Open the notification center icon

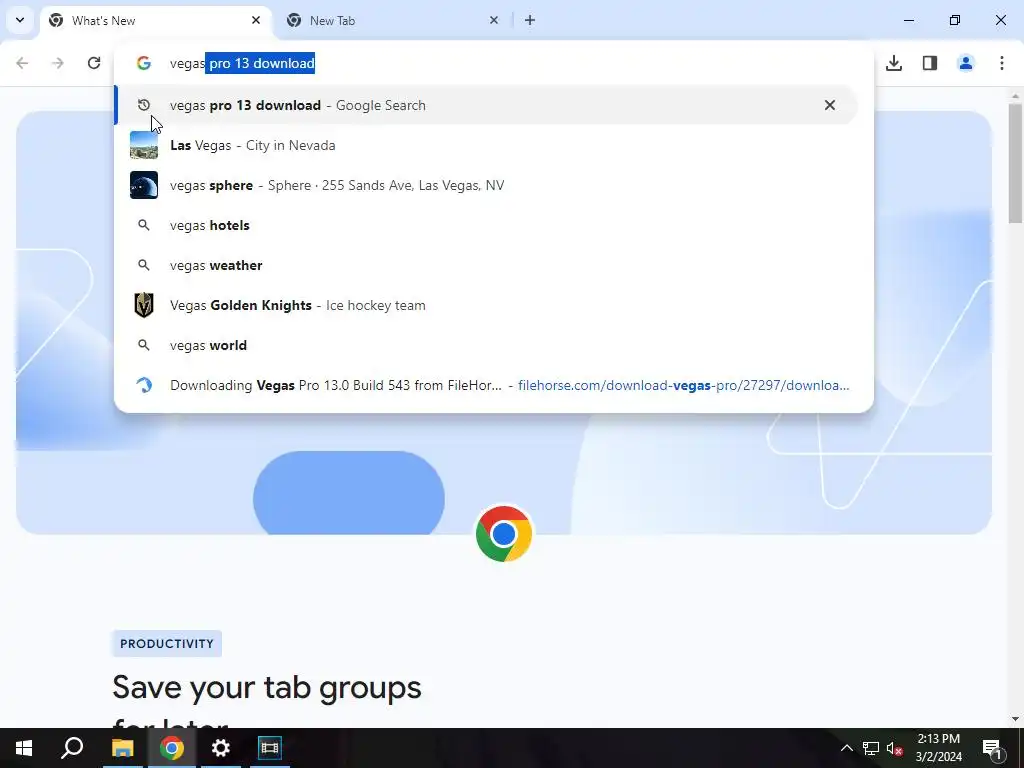(993, 748)
